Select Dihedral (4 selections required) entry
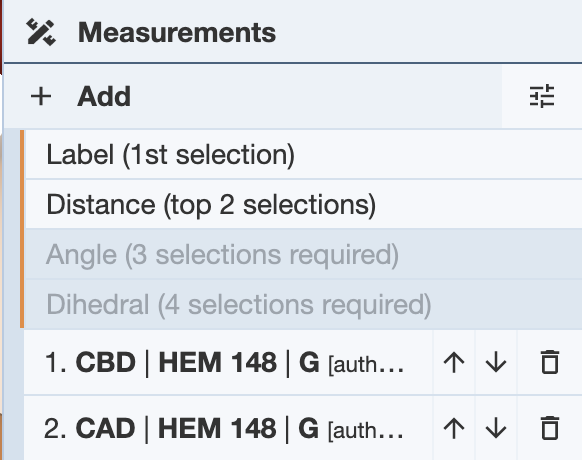This screenshot has height=460, width=582. (304, 304)
